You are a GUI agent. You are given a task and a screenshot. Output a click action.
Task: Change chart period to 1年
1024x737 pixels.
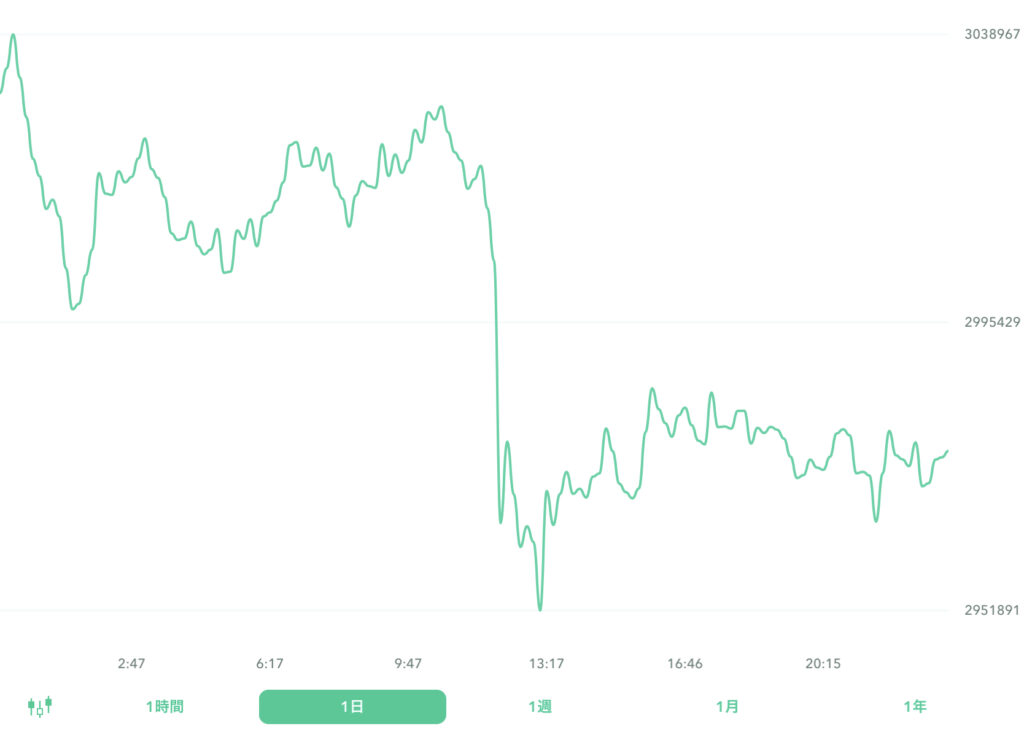[x=914, y=707]
